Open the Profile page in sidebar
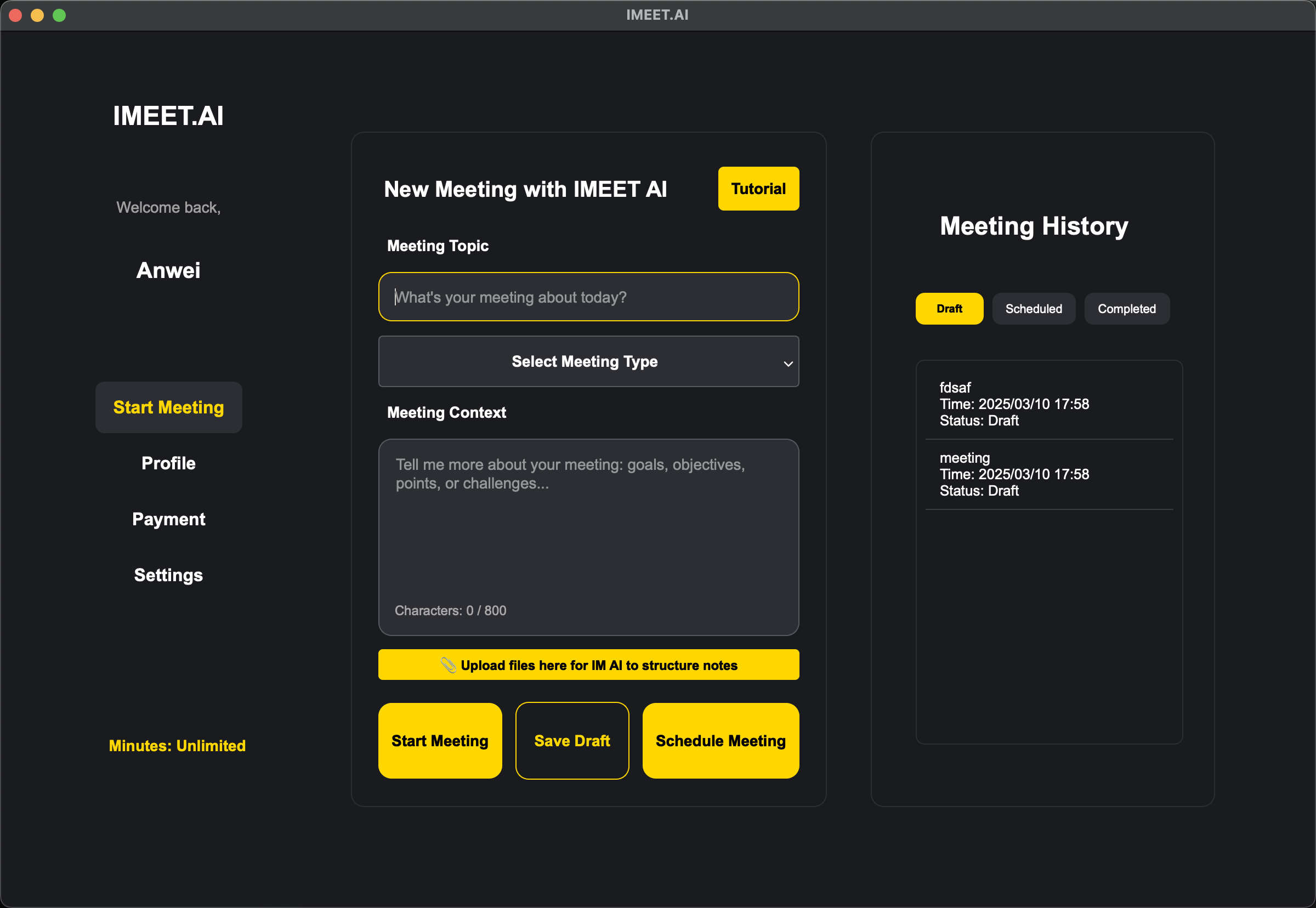 point(168,463)
